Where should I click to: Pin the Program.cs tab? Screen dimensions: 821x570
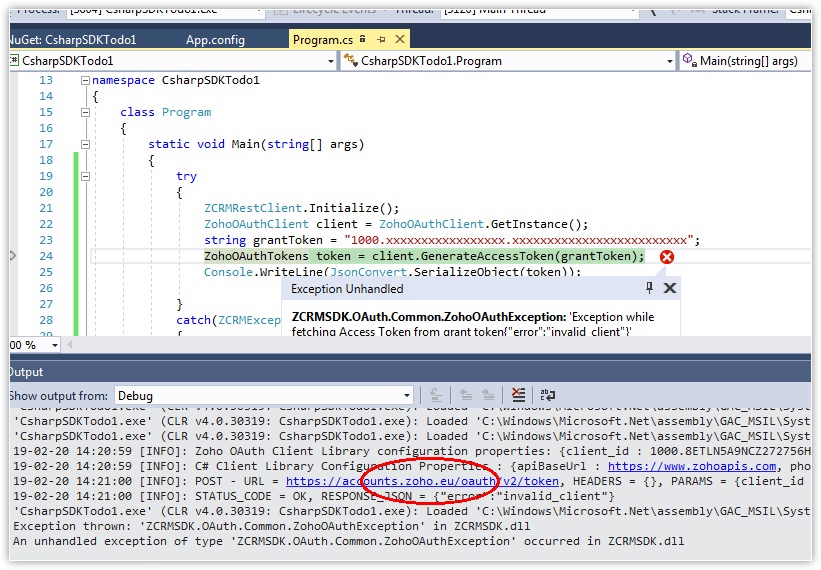(x=381, y=39)
